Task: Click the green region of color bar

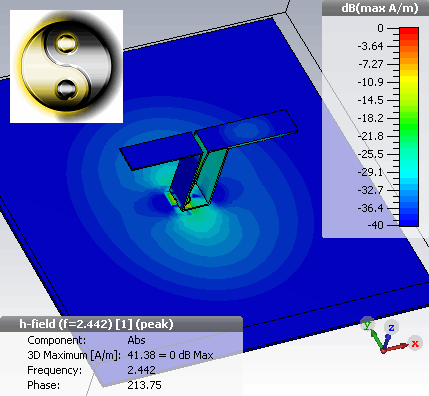Action: (409, 123)
